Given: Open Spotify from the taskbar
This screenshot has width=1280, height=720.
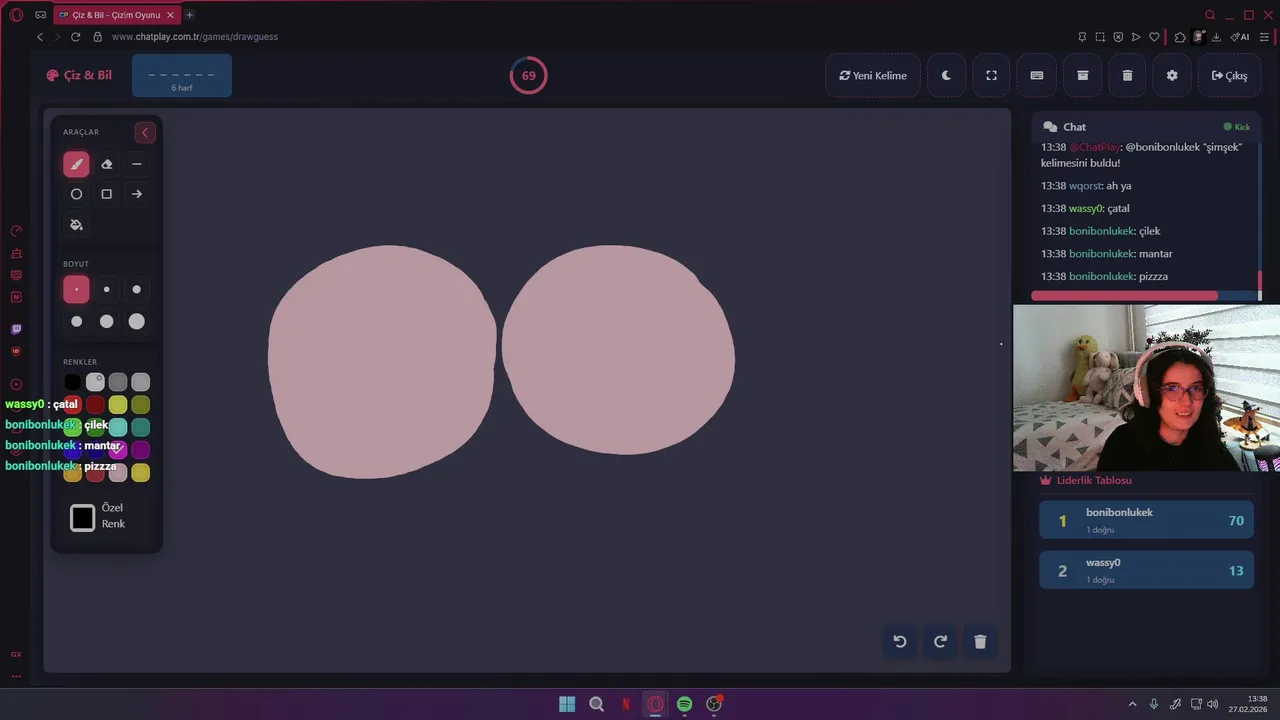Looking at the screenshot, I should 684,704.
